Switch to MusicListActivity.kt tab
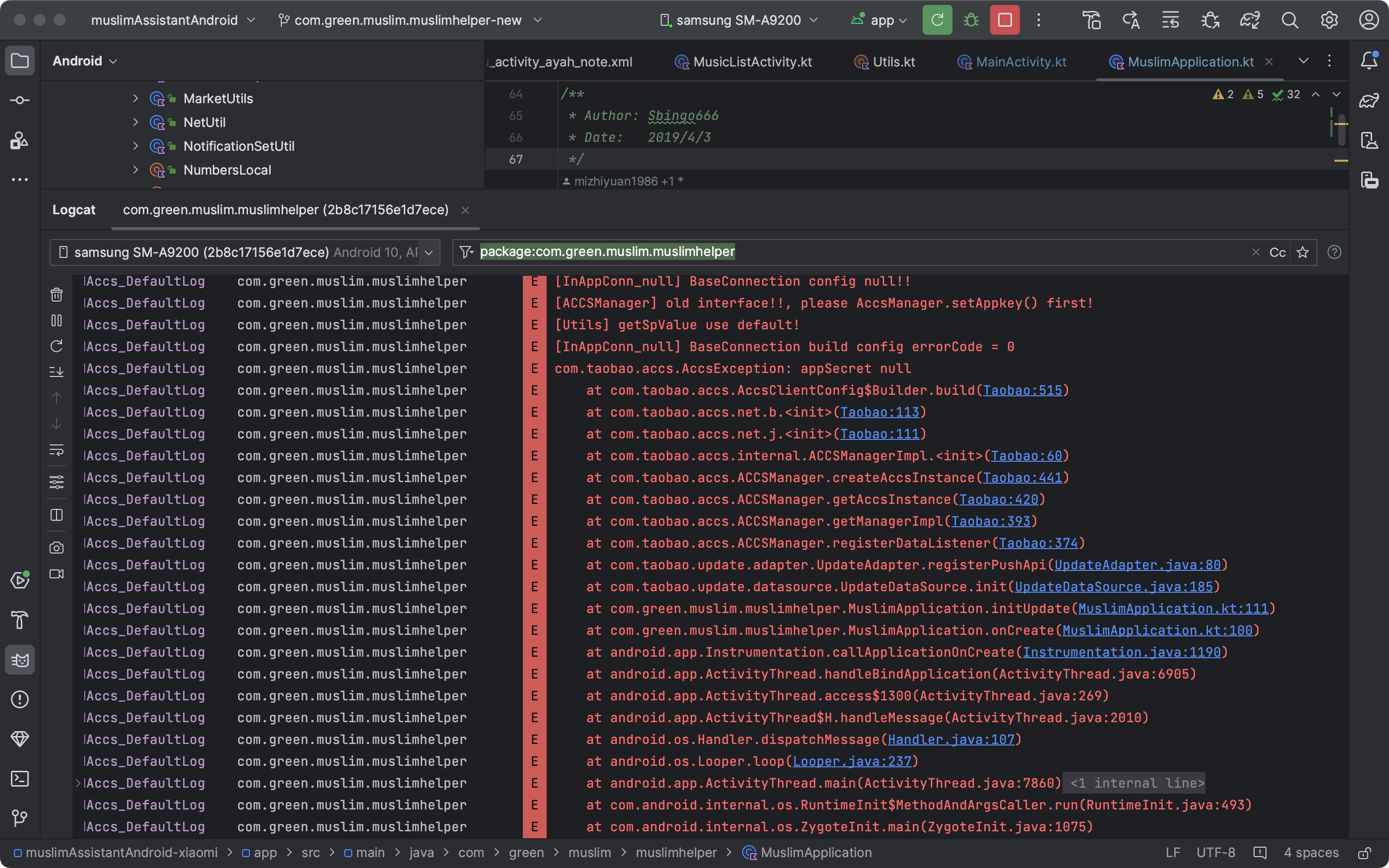This screenshot has width=1389, height=868. click(x=743, y=62)
